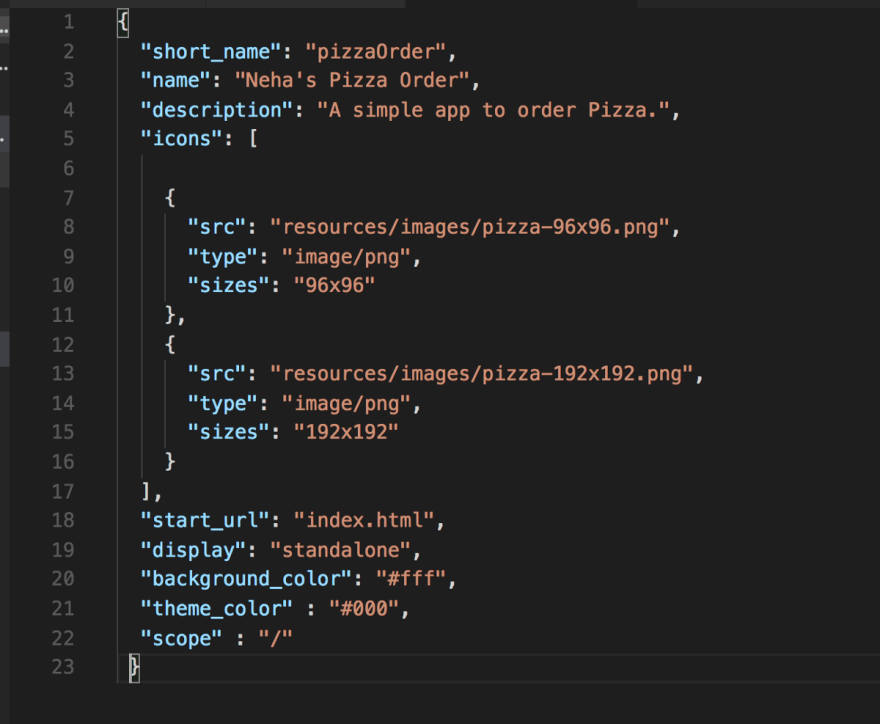Click the closing bracket on line 17

(x=146, y=492)
